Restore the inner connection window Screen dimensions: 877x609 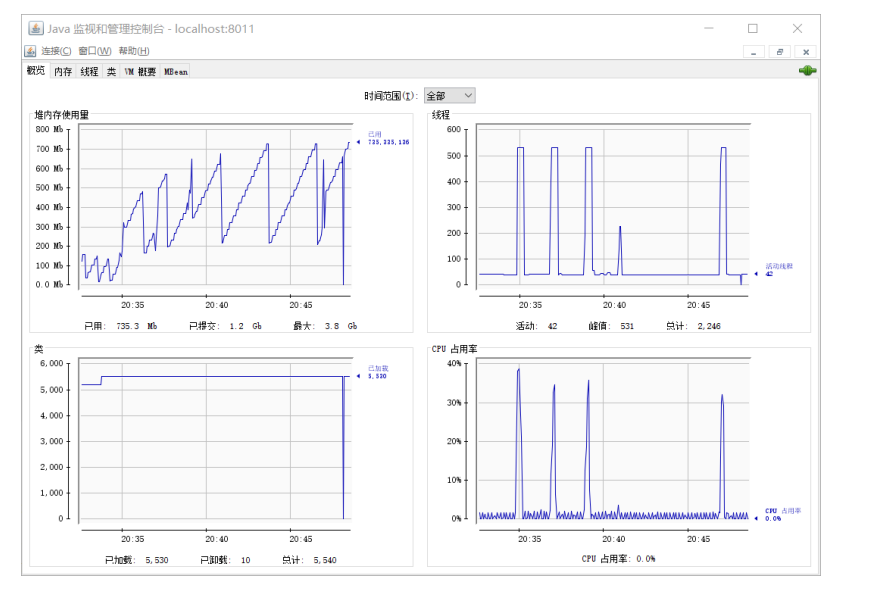(x=780, y=52)
